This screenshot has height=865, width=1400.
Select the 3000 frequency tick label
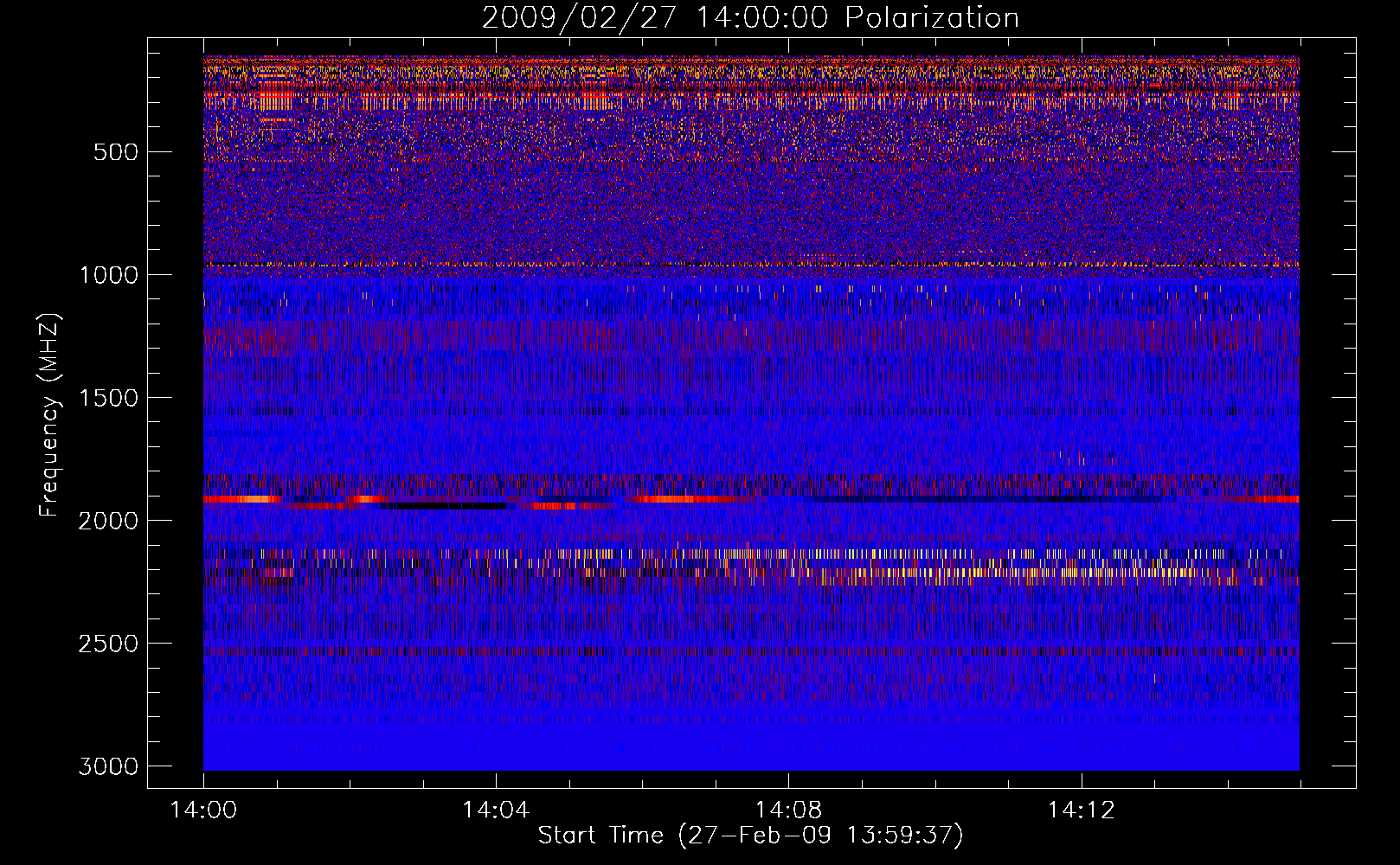(x=108, y=766)
